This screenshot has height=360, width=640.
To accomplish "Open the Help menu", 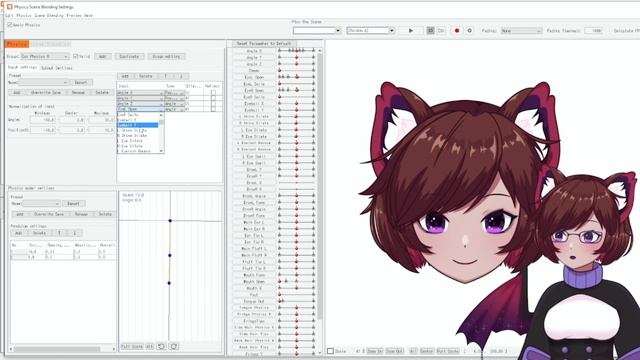I will point(88,16).
